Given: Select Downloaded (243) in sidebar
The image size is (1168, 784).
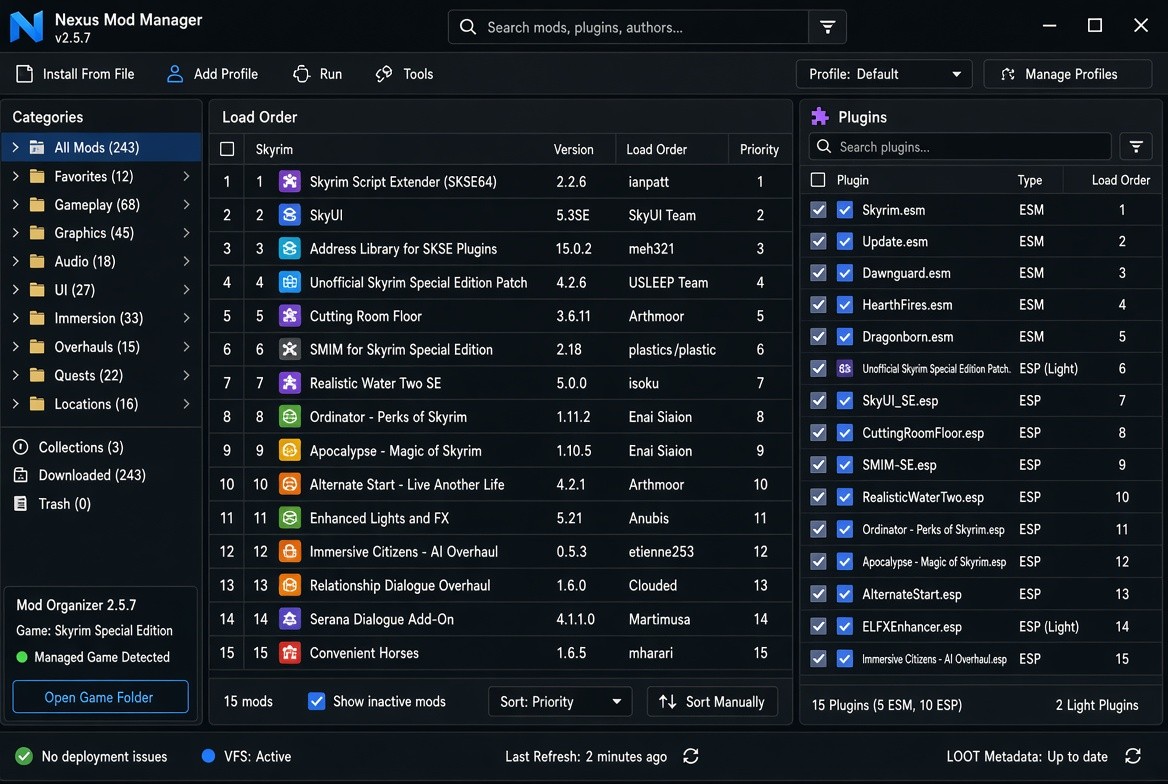Looking at the screenshot, I should click(x=80, y=475).
